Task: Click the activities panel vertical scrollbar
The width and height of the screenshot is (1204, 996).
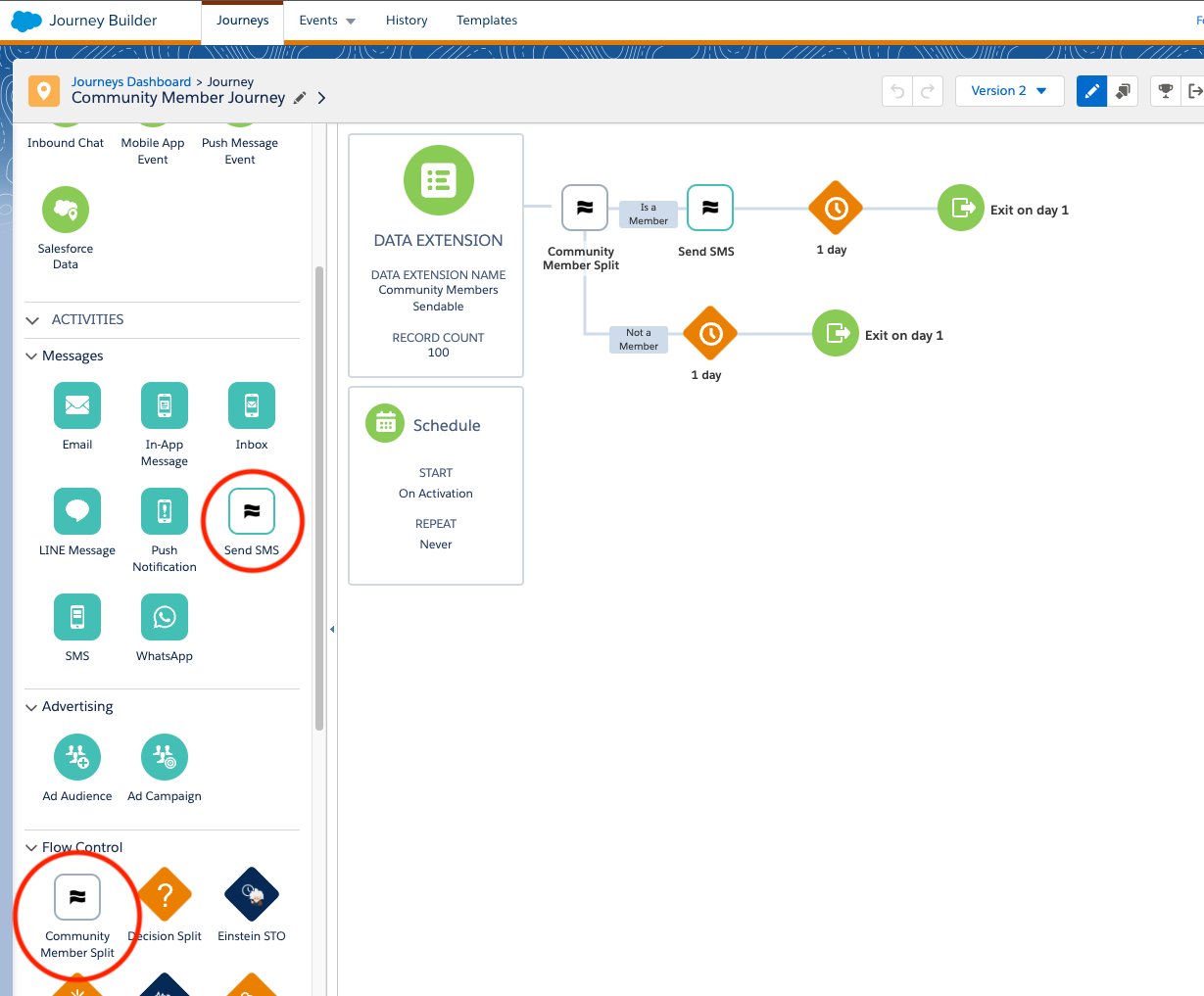Action: pos(319,498)
